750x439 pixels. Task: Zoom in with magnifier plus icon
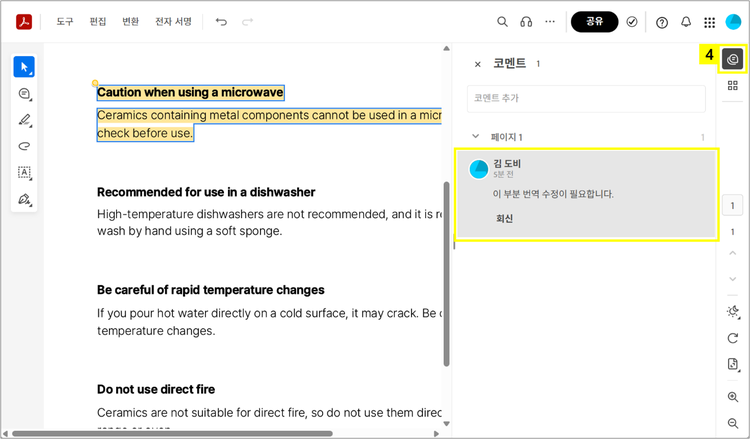tap(732, 397)
